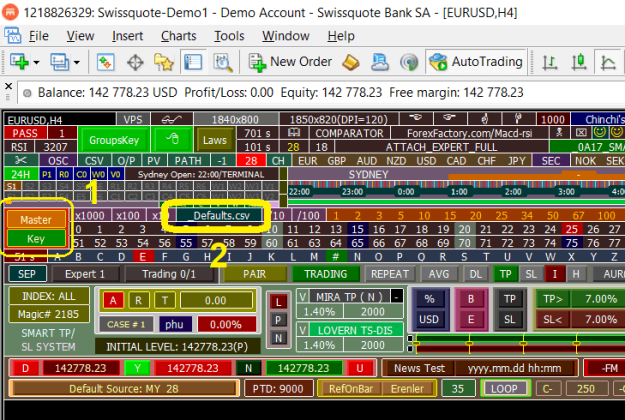Image resolution: width=625 pixels, height=420 pixels.
Task: Toggle the V checkbox for LOVERN TS-DIS
Action: (303, 330)
